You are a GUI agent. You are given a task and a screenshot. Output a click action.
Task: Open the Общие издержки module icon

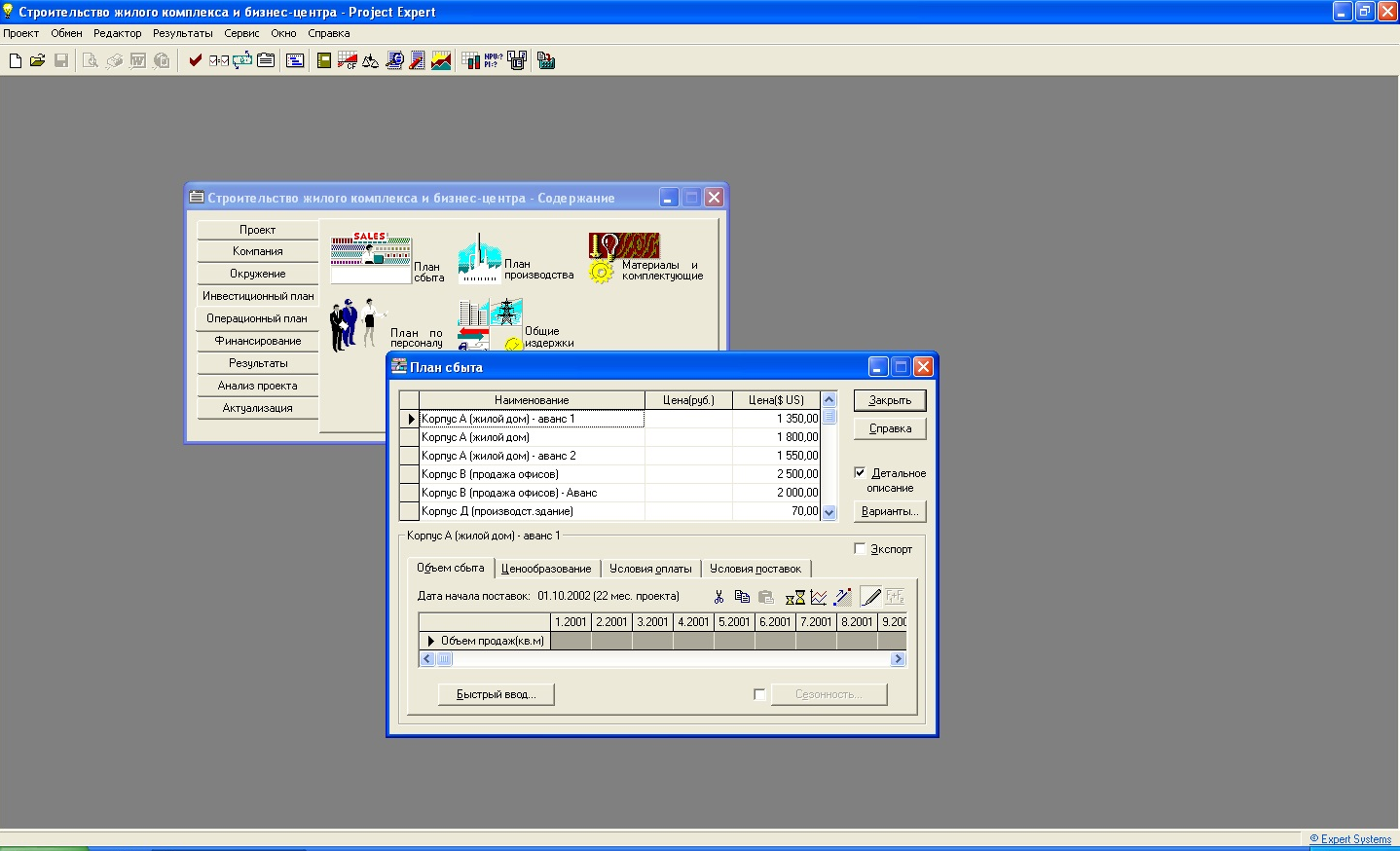[x=490, y=325]
